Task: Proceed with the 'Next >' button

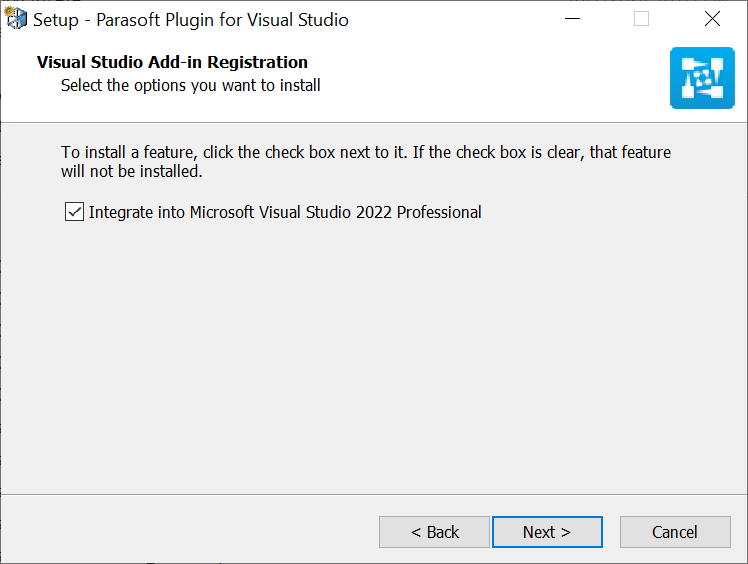Action: (x=547, y=532)
